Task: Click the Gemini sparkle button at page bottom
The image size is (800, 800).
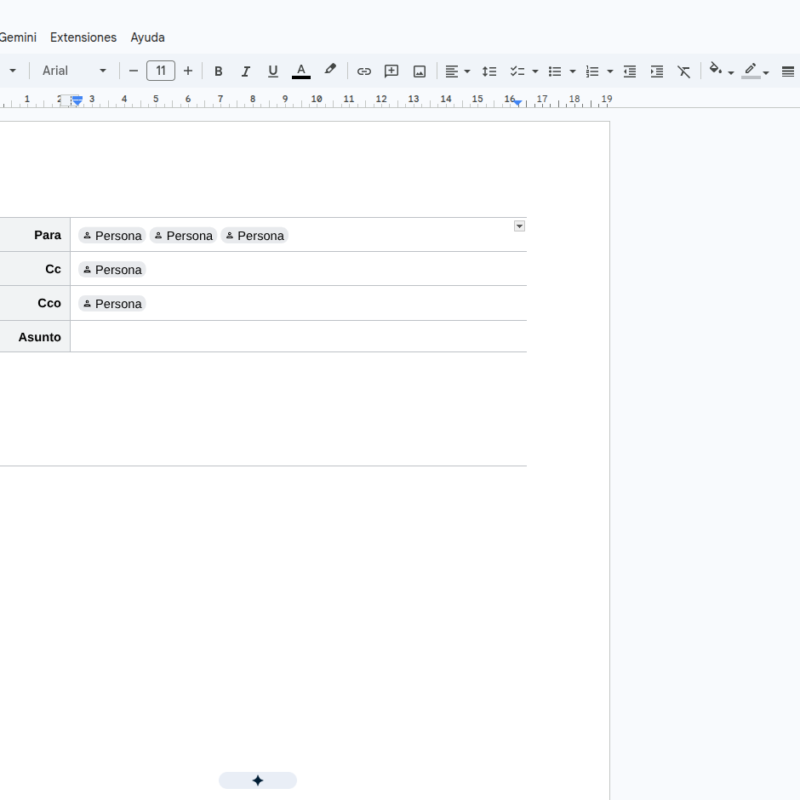Action: click(x=258, y=780)
